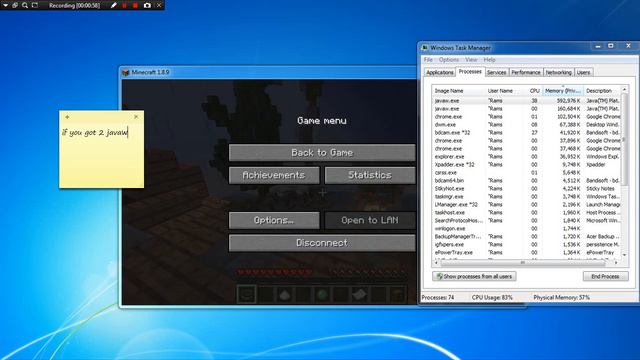Sort processes by User Name column
640x360 pixels.
[x=505, y=91]
